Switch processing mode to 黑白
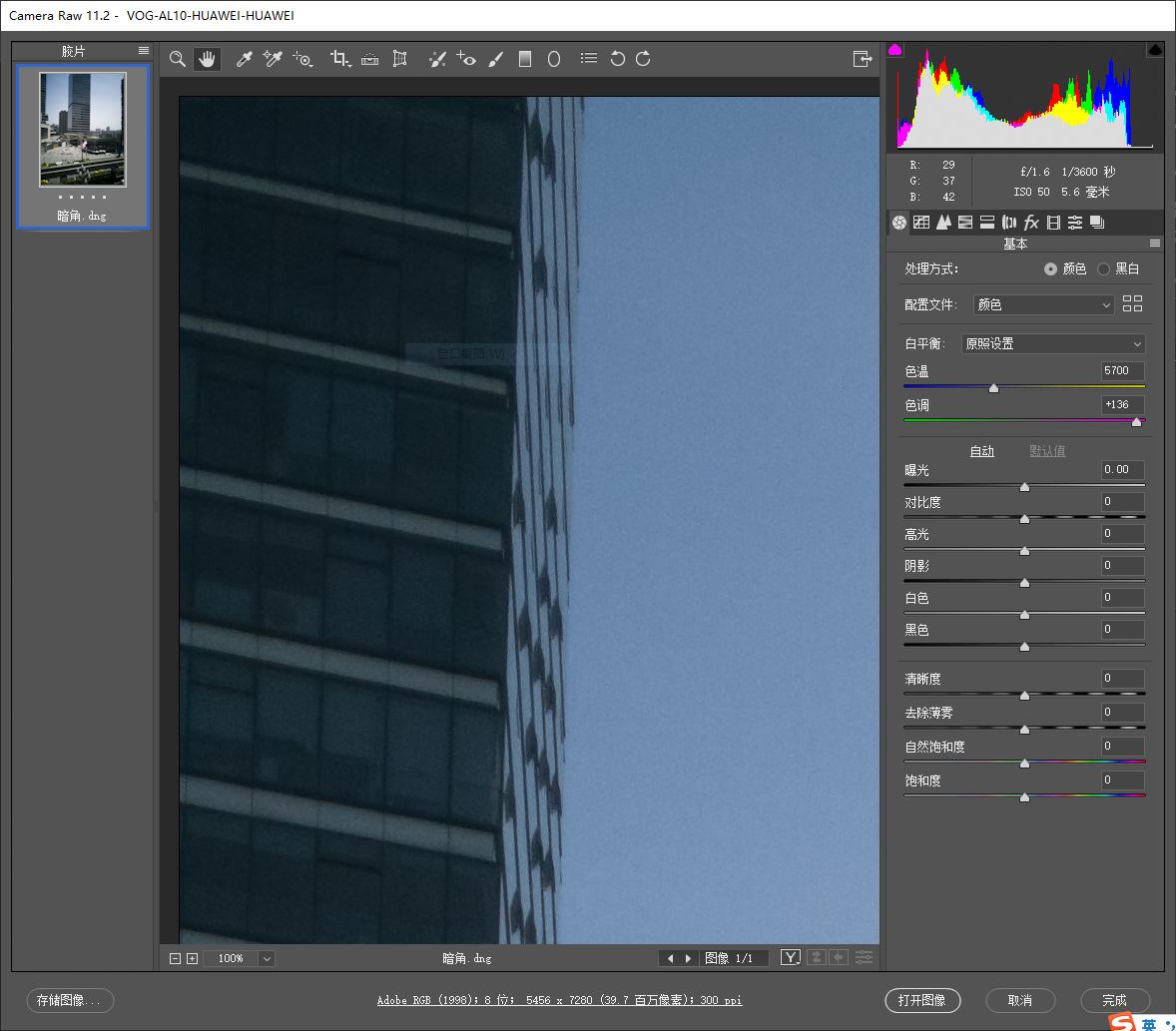This screenshot has width=1176, height=1031. [x=1103, y=269]
